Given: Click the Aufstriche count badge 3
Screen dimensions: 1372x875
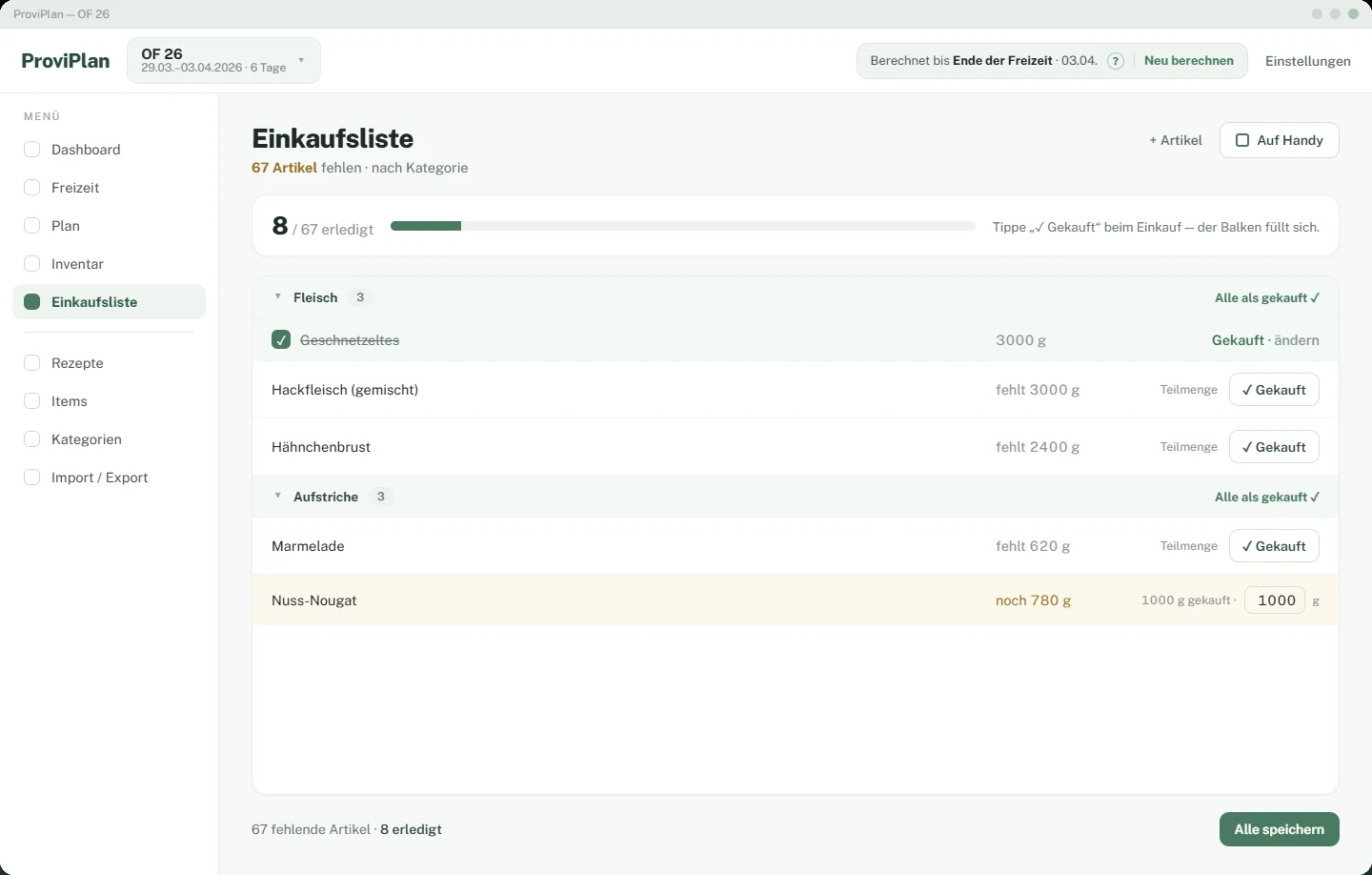Looking at the screenshot, I should point(381,497).
